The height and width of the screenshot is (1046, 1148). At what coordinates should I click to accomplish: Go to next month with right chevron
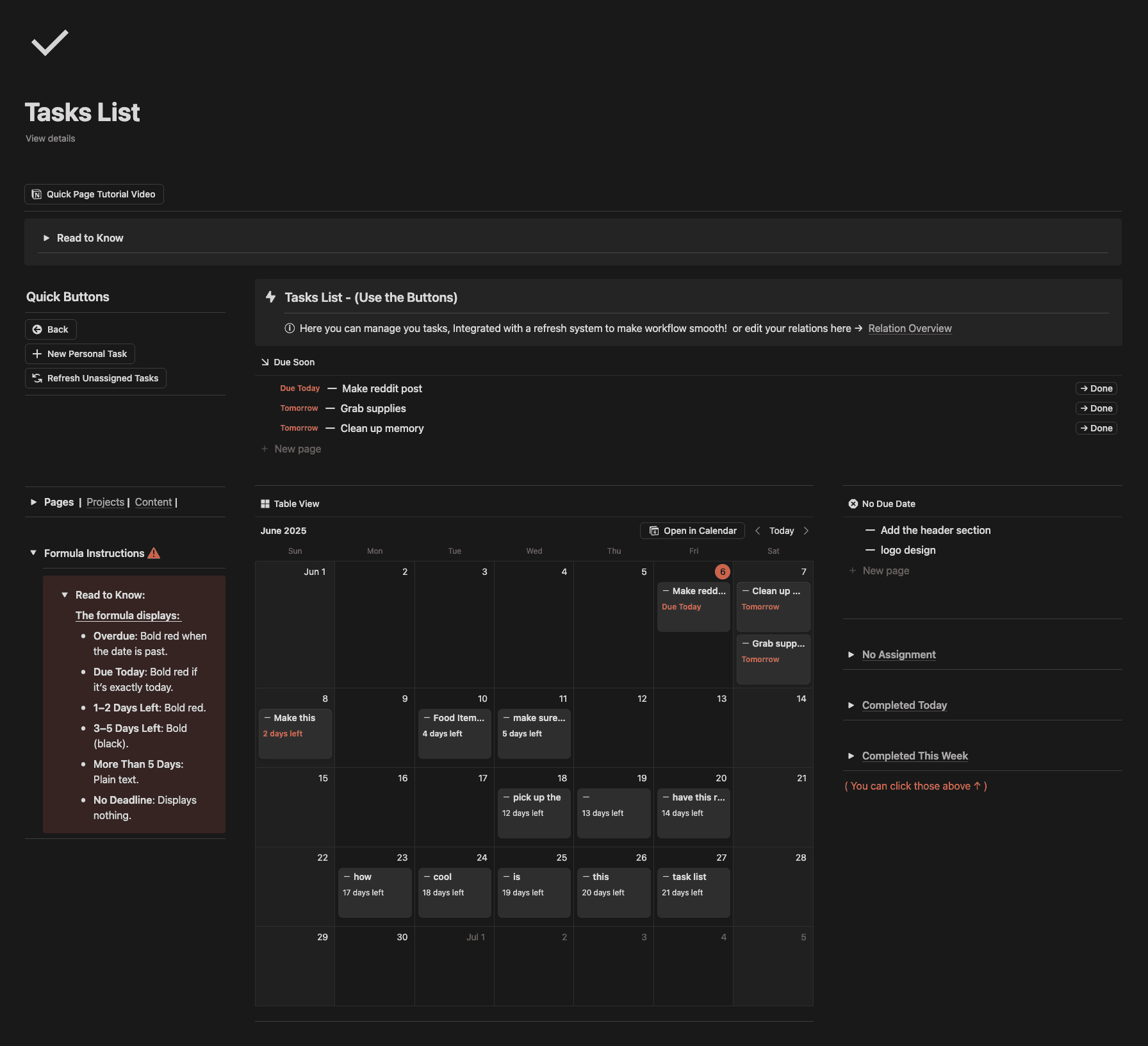(x=806, y=531)
